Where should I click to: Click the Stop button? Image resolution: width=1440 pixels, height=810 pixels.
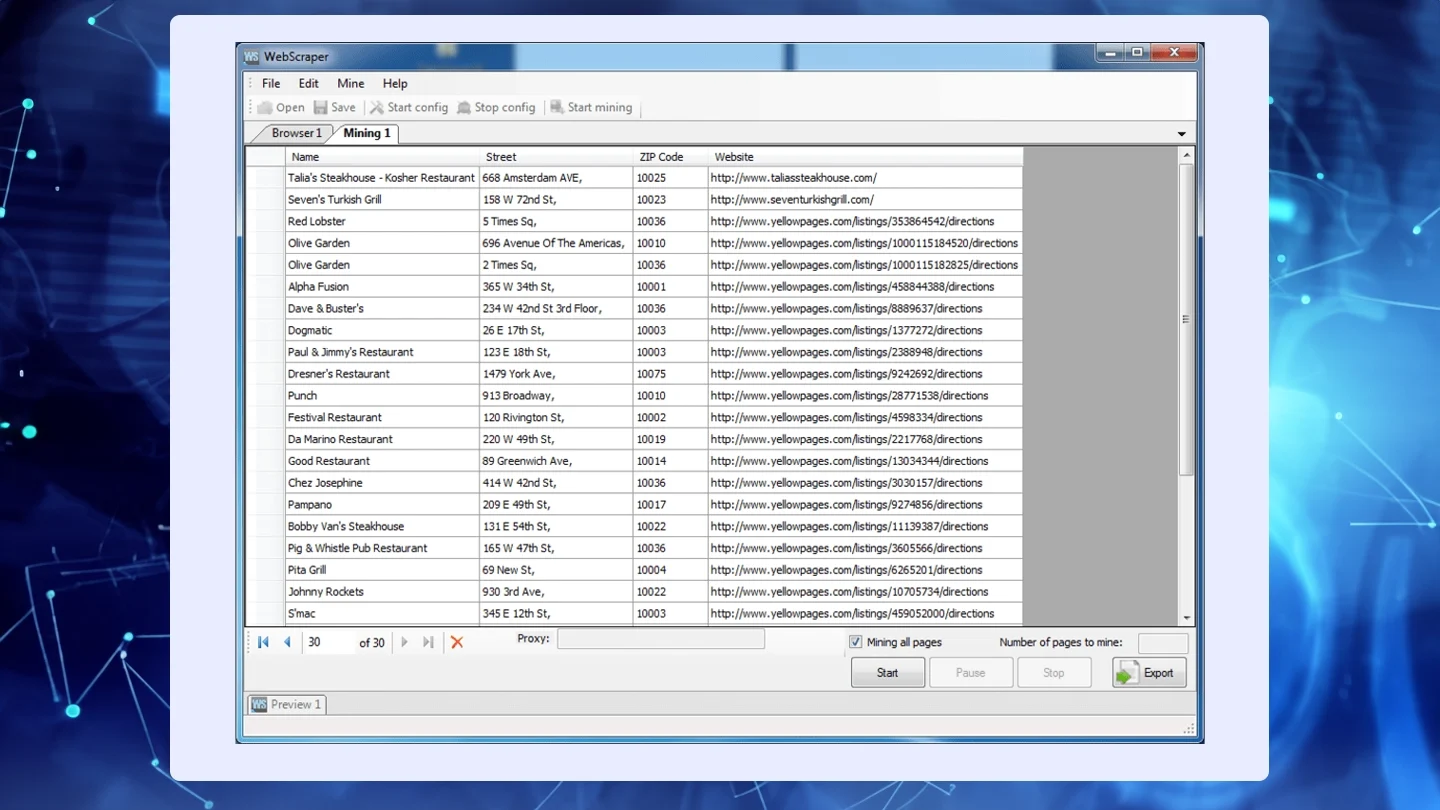click(x=1054, y=673)
